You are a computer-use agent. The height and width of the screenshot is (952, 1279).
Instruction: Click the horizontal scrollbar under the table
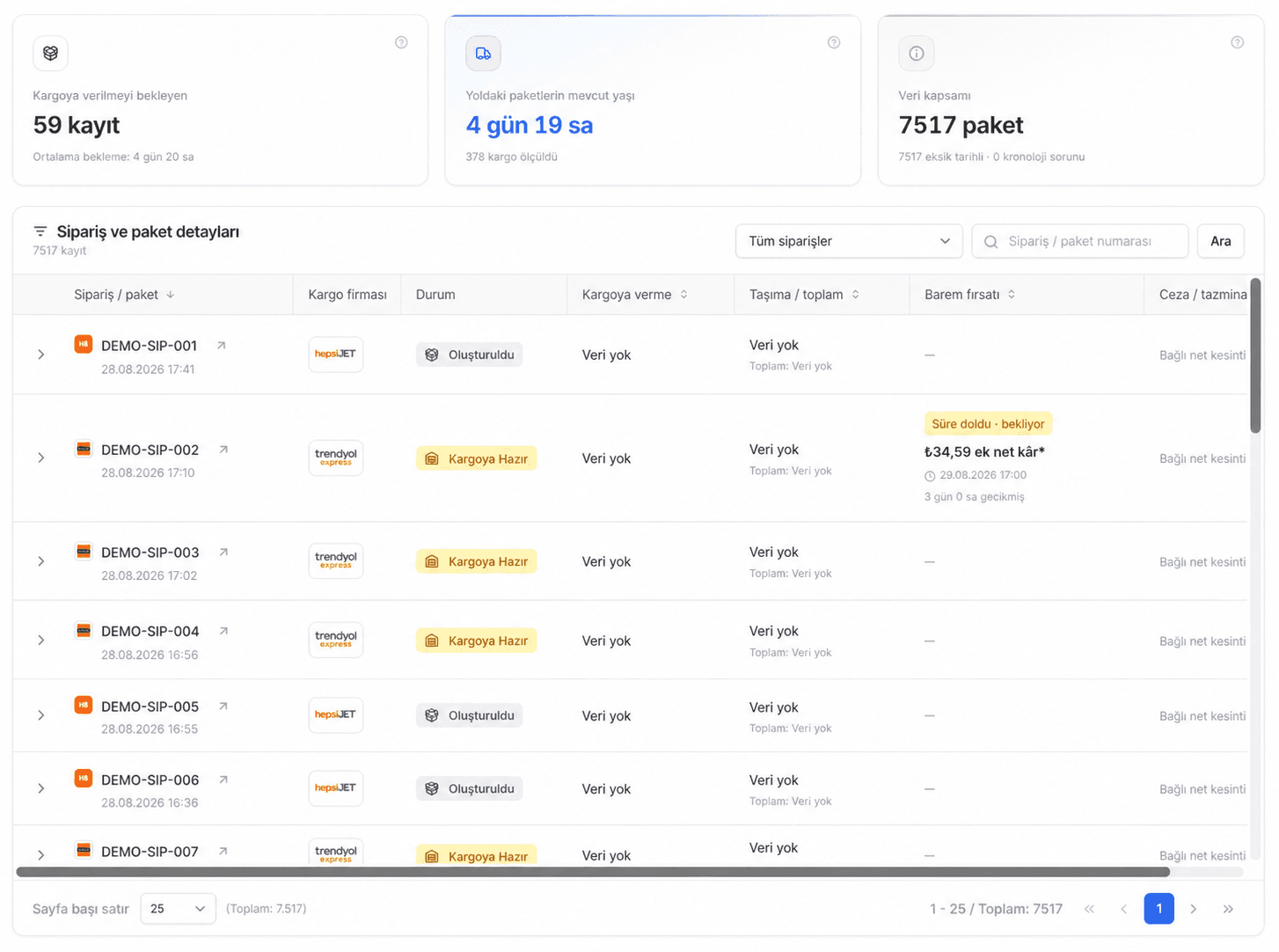pos(593,872)
